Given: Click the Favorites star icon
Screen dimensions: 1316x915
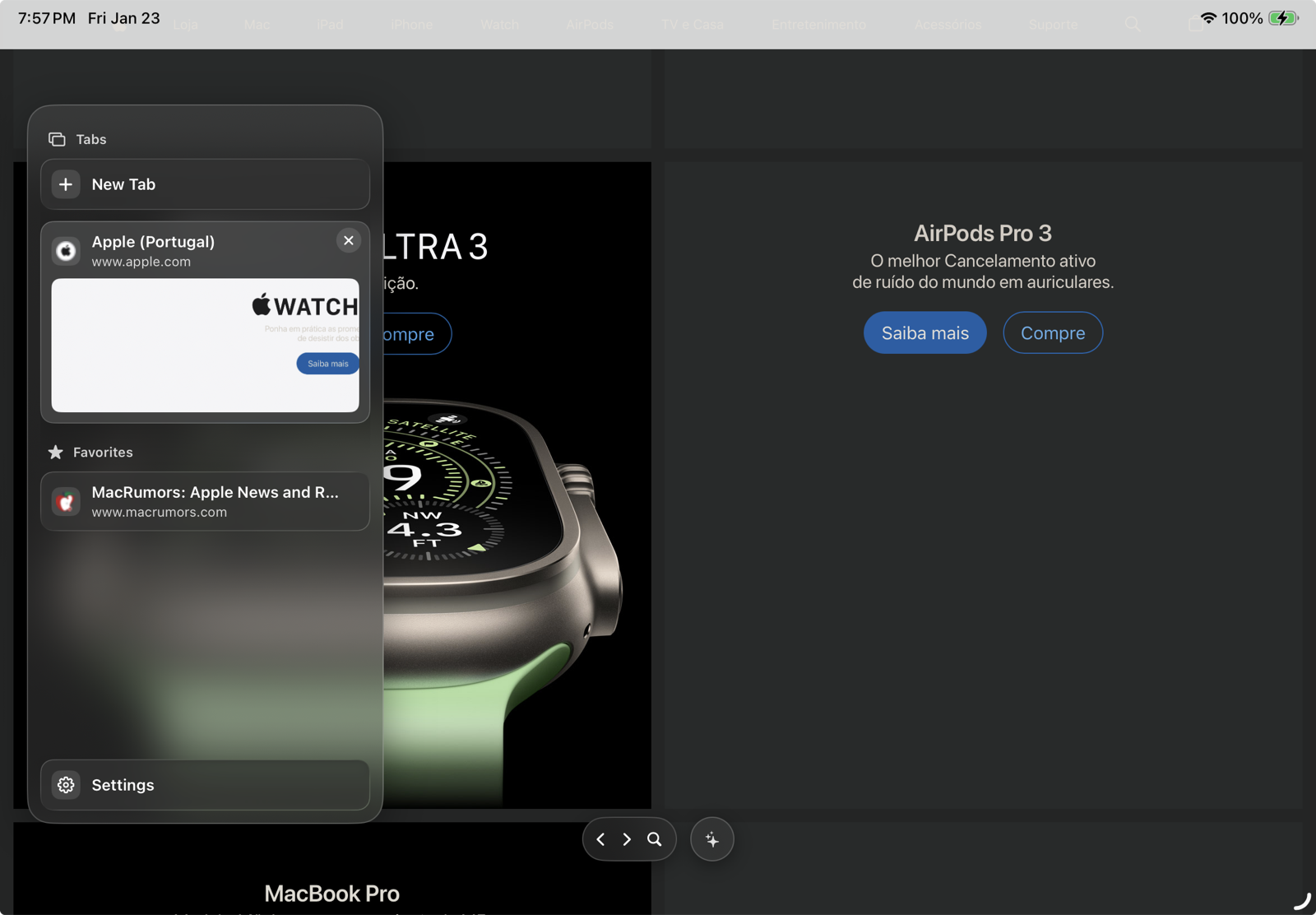Looking at the screenshot, I should tap(56, 452).
